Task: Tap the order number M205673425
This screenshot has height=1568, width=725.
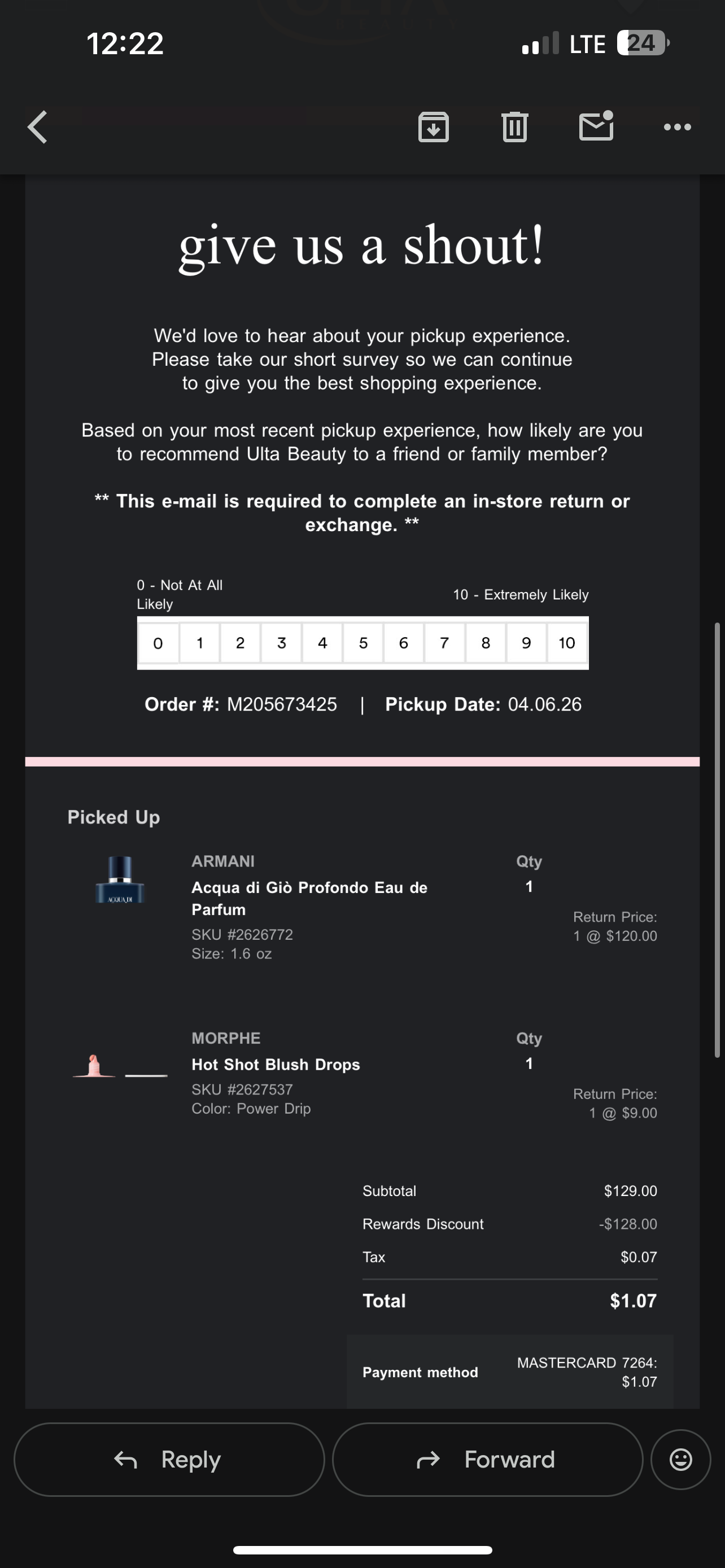Action: click(281, 704)
